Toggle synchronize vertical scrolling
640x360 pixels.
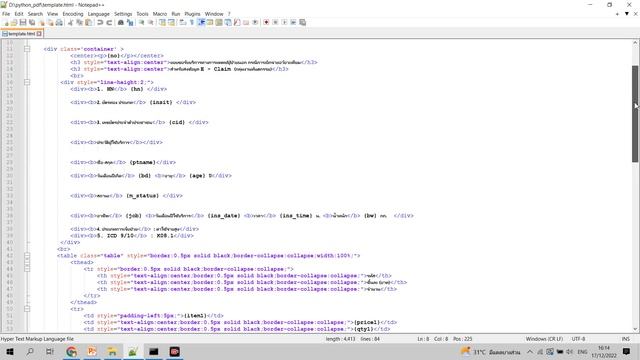point(162,22)
